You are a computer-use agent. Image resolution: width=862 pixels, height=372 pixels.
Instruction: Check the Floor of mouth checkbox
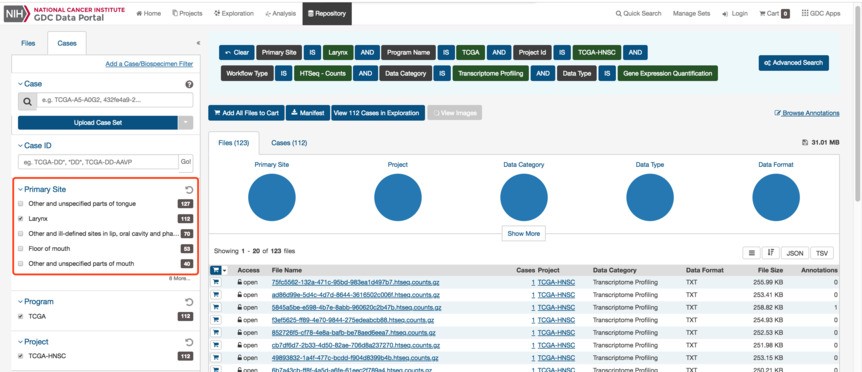point(21,249)
